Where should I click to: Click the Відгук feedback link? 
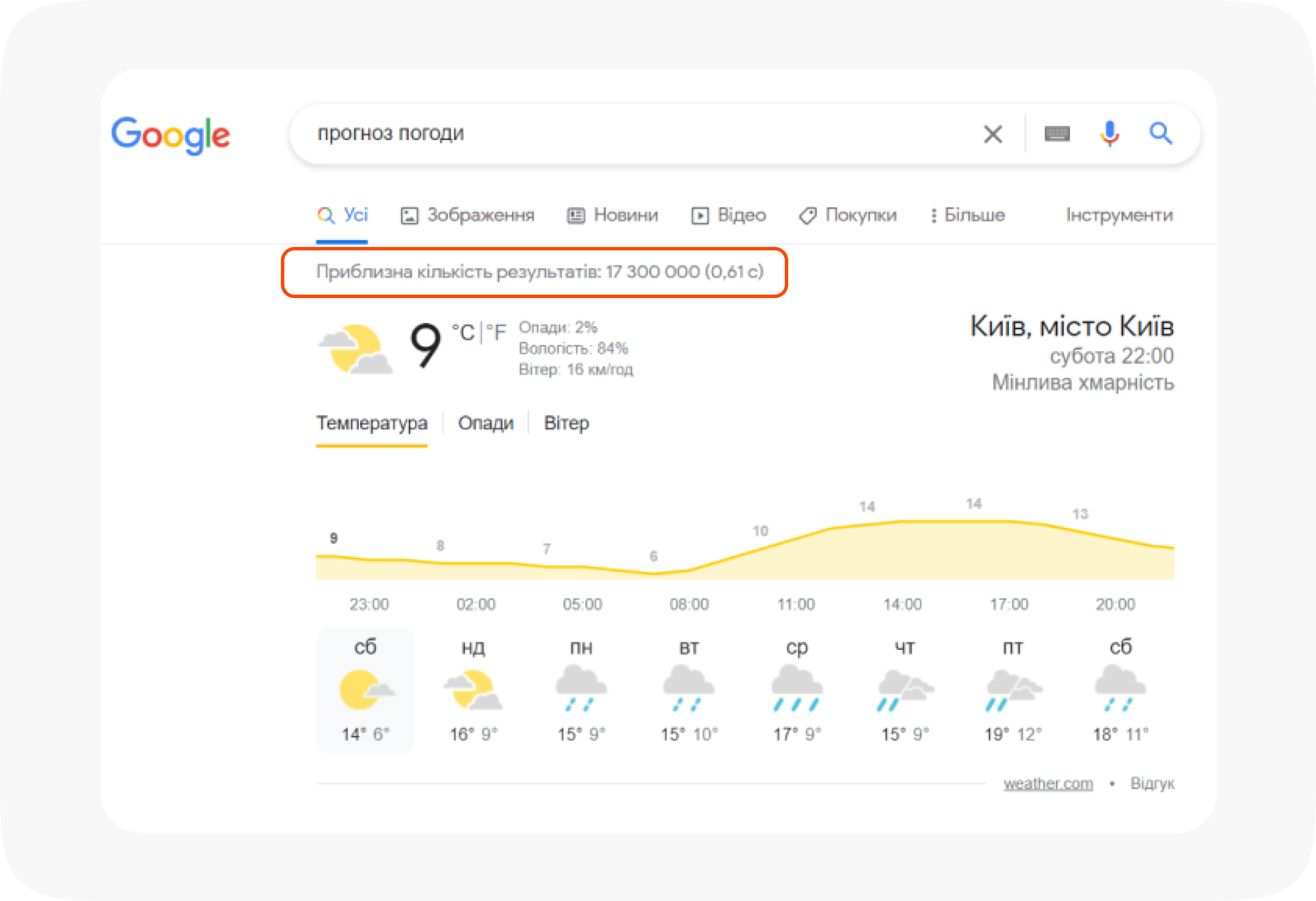click(1152, 784)
